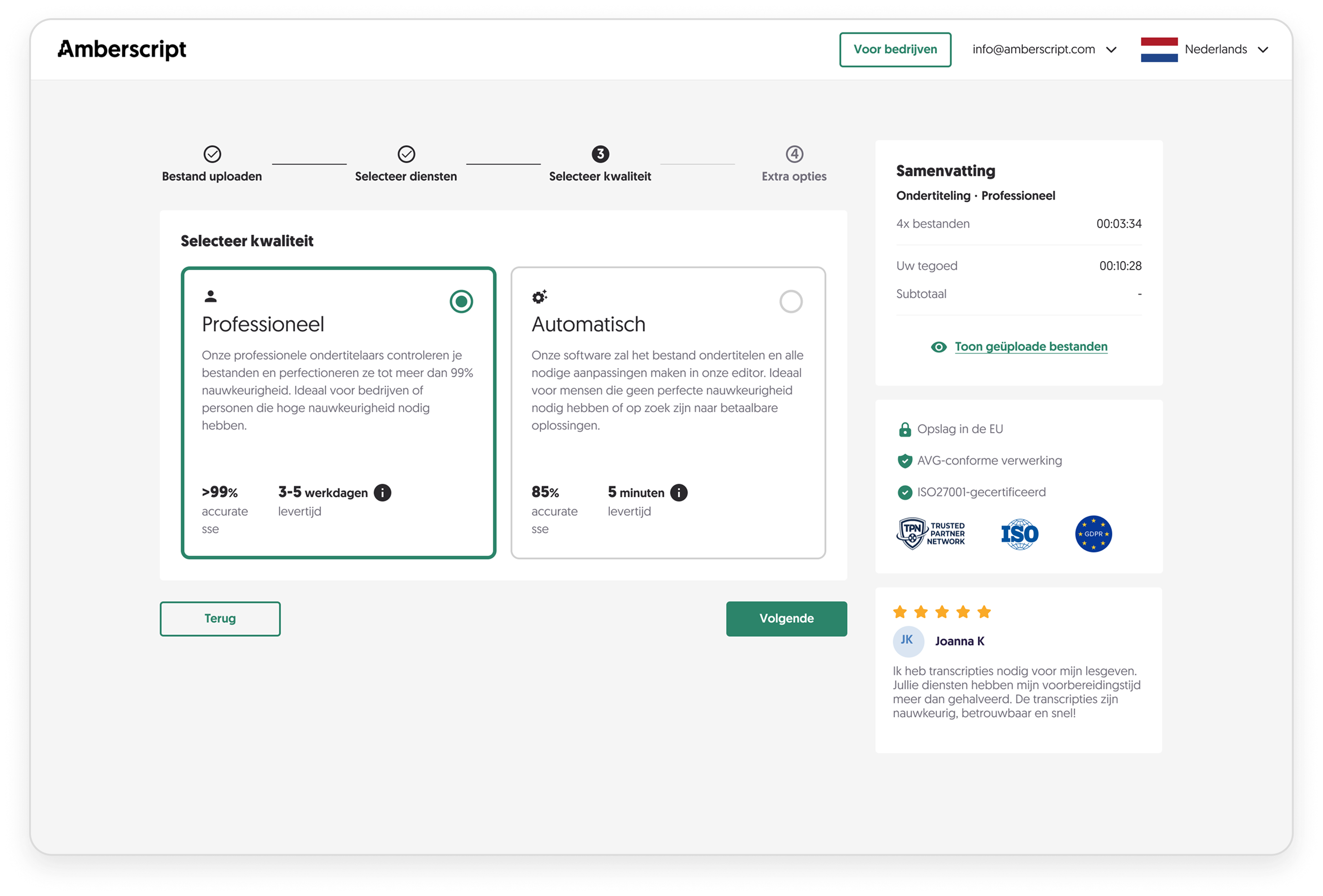Click the Toon geüploade bestanden link
This screenshot has width=1323, height=896.
(x=1031, y=346)
